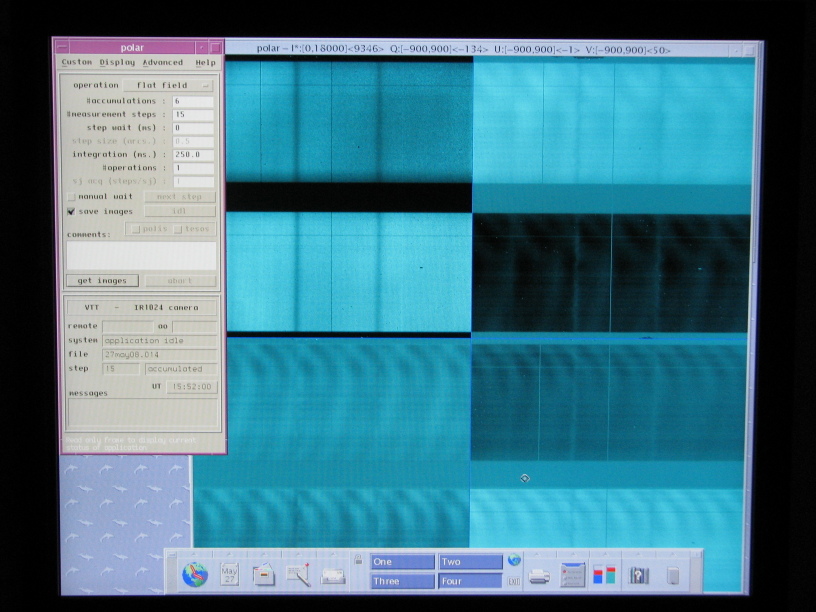Click the trash can icon
Viewport: 816px width, 612px height.
673,575
